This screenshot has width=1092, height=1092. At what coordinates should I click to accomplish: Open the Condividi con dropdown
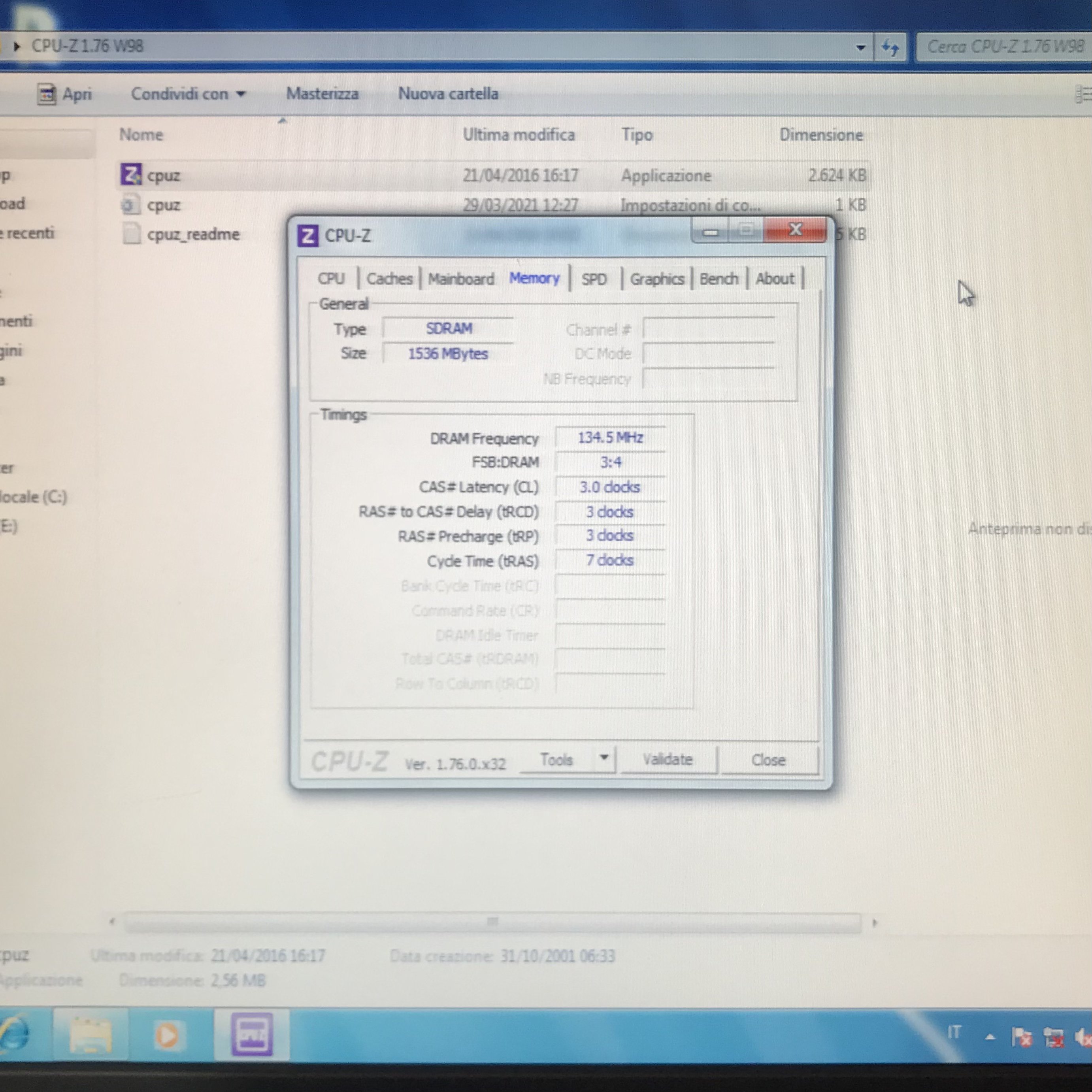point(188,94)
